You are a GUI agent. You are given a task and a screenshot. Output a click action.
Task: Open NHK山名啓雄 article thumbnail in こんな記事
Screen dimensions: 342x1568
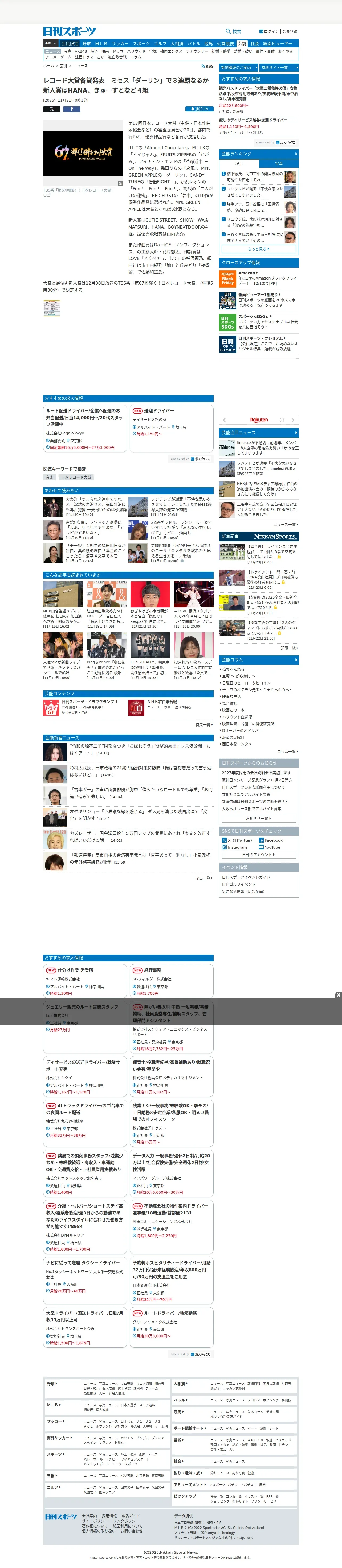[x=63, y=594]
